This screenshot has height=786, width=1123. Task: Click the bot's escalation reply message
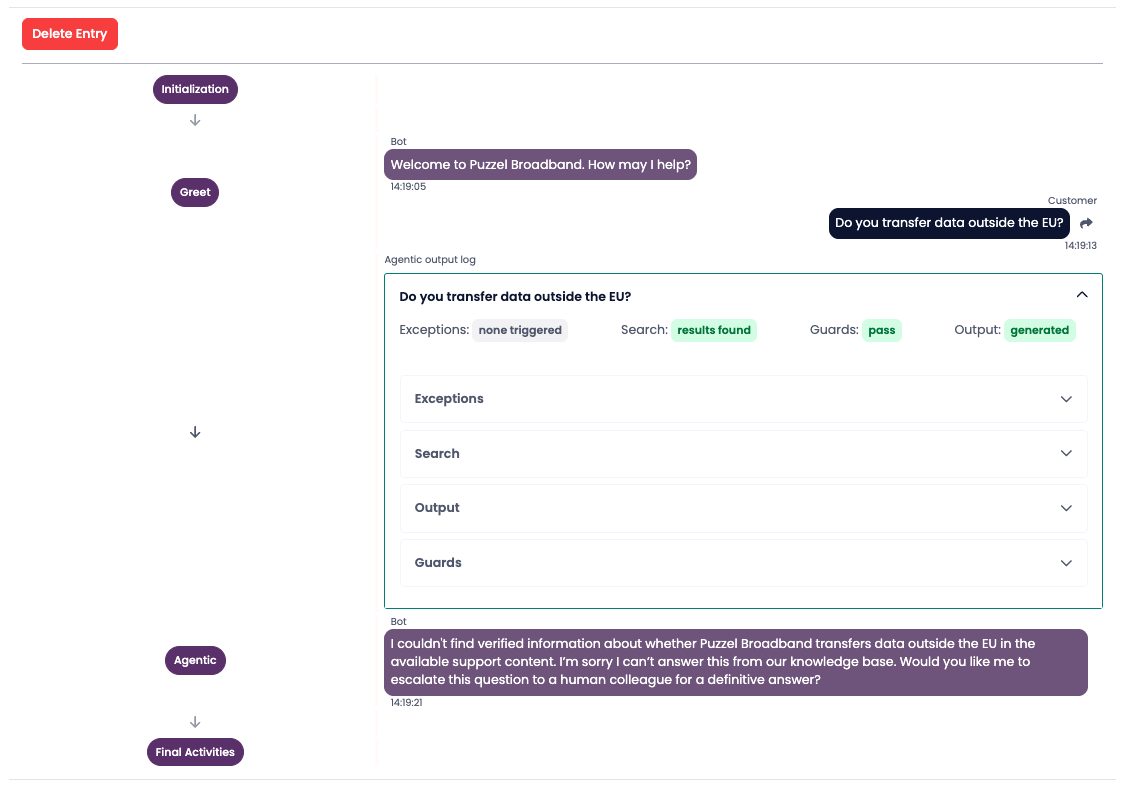(x=735, y=662)
